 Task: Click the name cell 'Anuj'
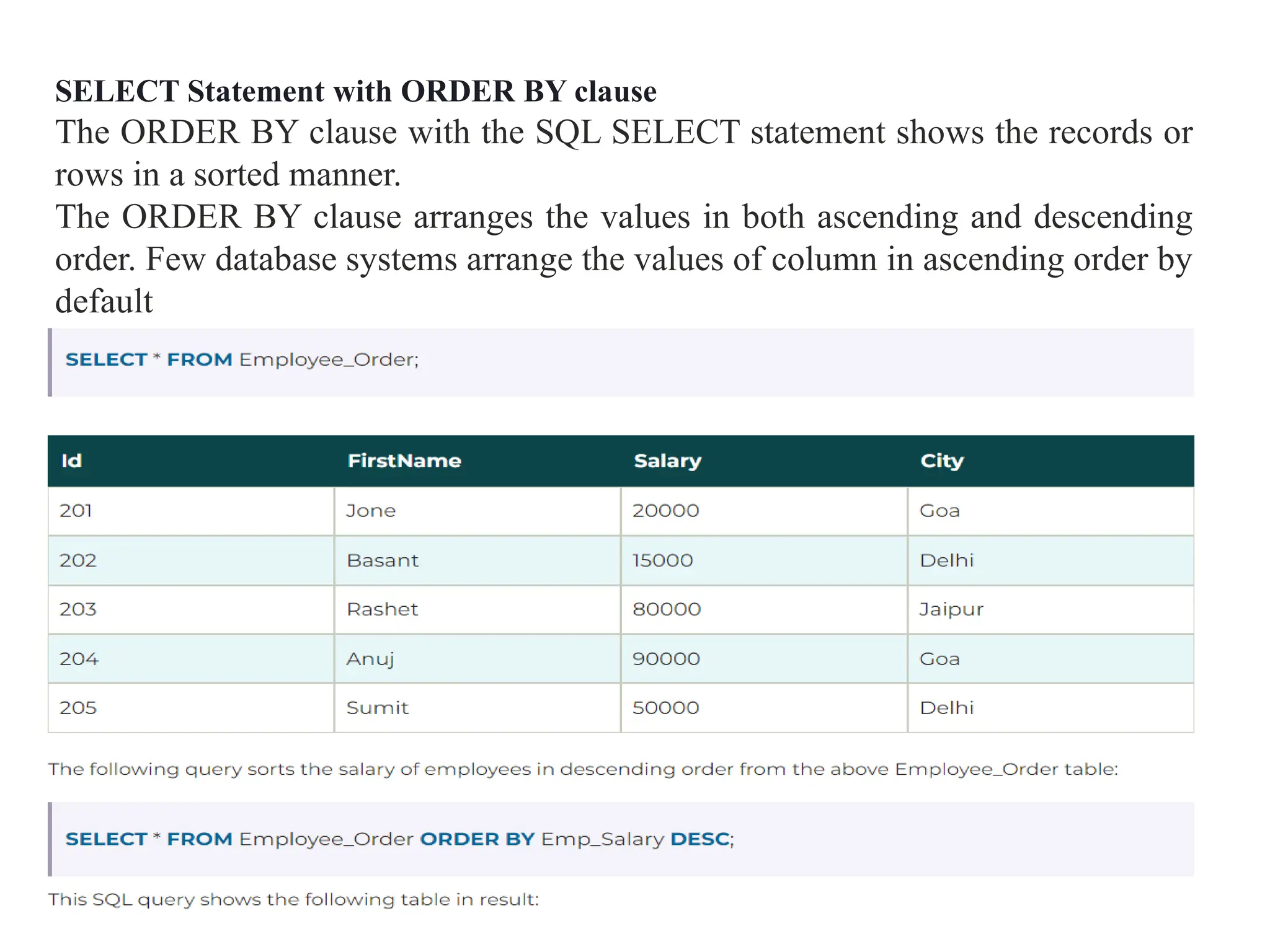[477, 659]
